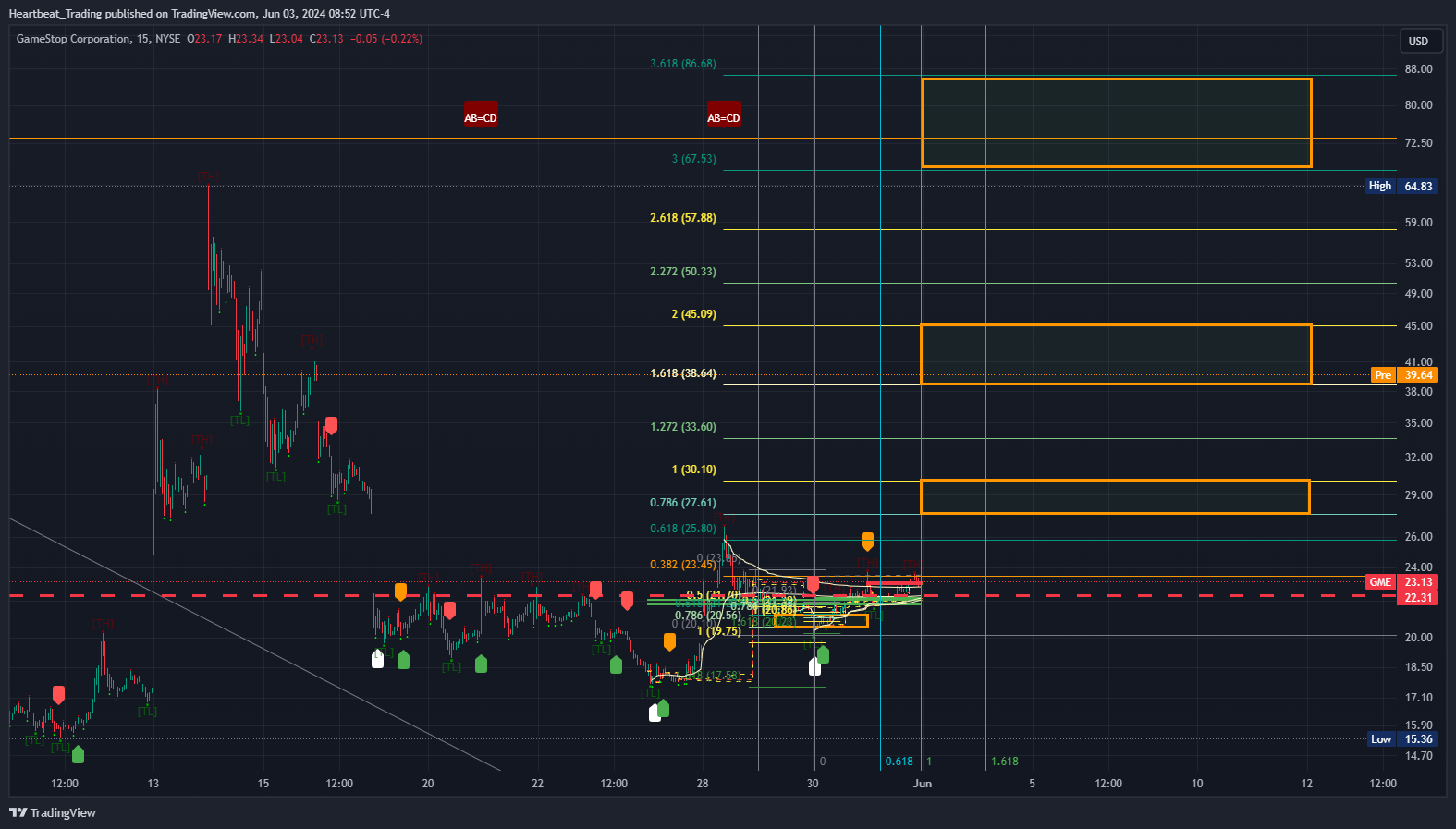Click the GME 23.13 last price label
1456x829 pixels.
tap(1401, 581)
